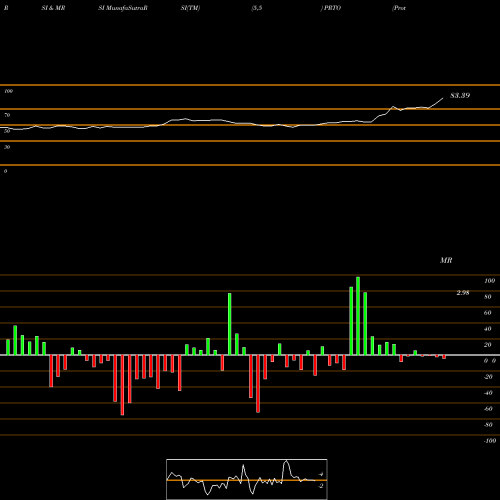Screen dimensions: 500x500
Task: Click the RSI line endpoint near 83.39
Action: click(443, 98)
